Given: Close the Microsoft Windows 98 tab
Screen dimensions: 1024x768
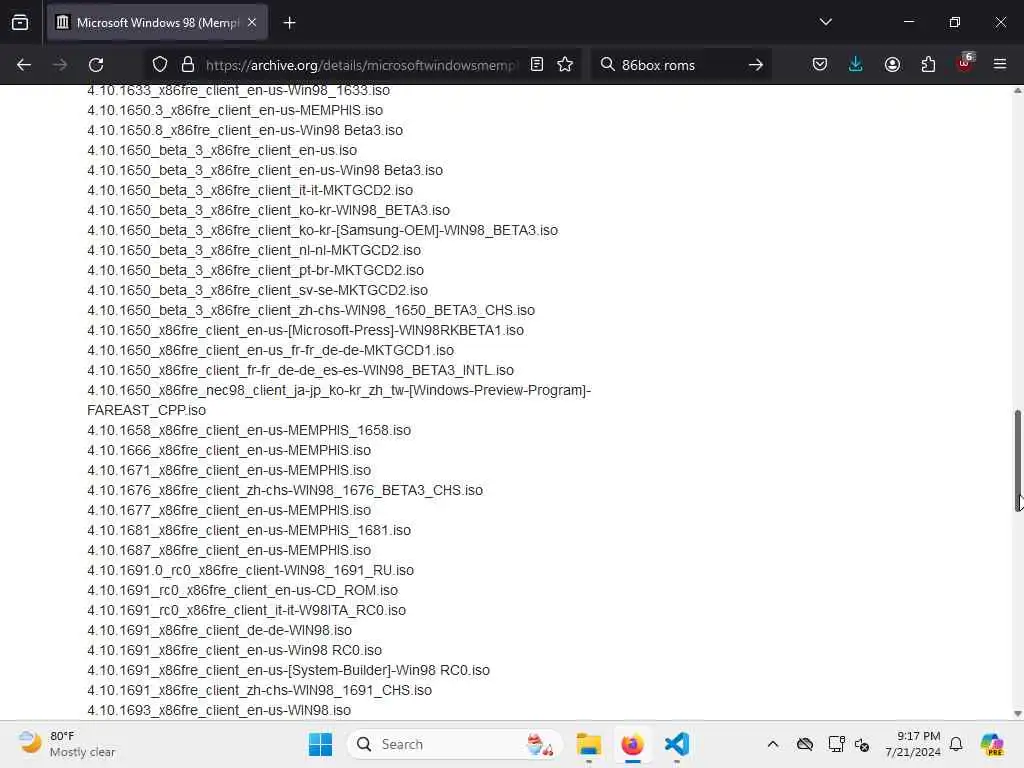Looking at the screenshot, I should point(252,23).
